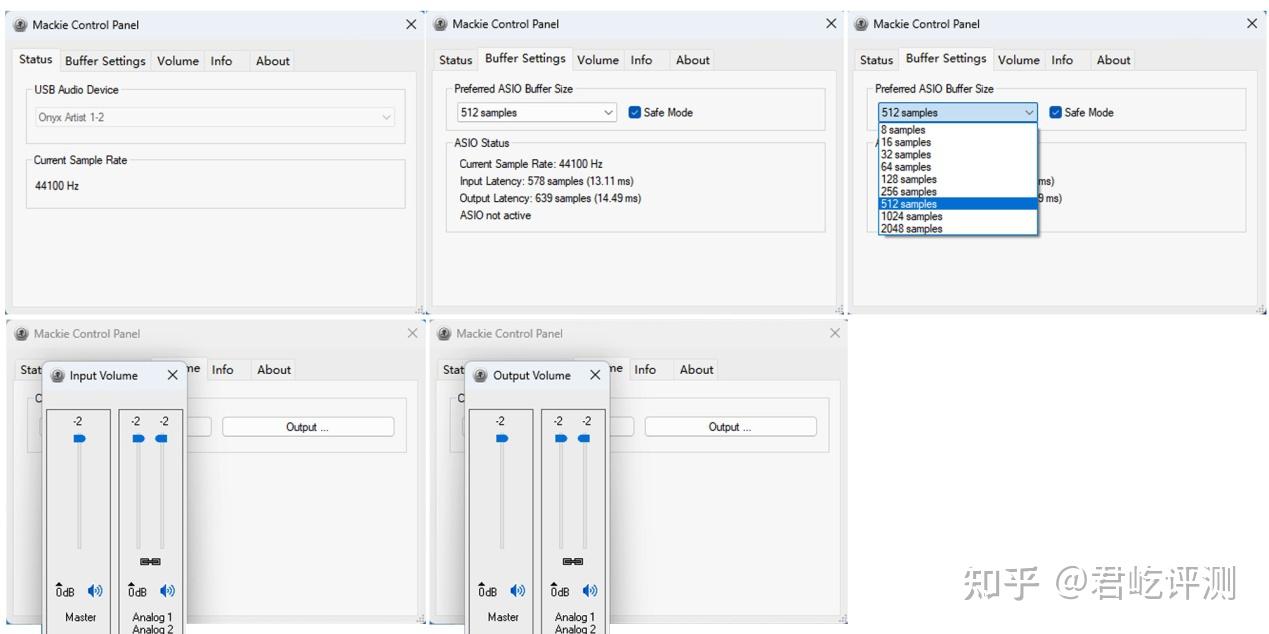The height and width of the screenshot is (634, 1269).
Task: Reset Output Volume Analog channels with 0dB icon
Action: coord(561,591)
